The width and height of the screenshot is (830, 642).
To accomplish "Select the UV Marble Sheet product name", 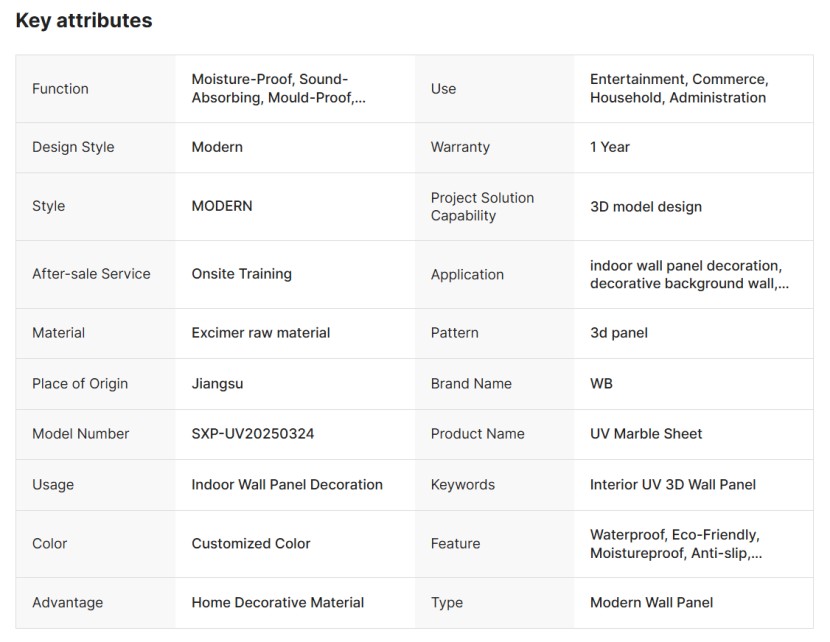I will pos(646,434).
